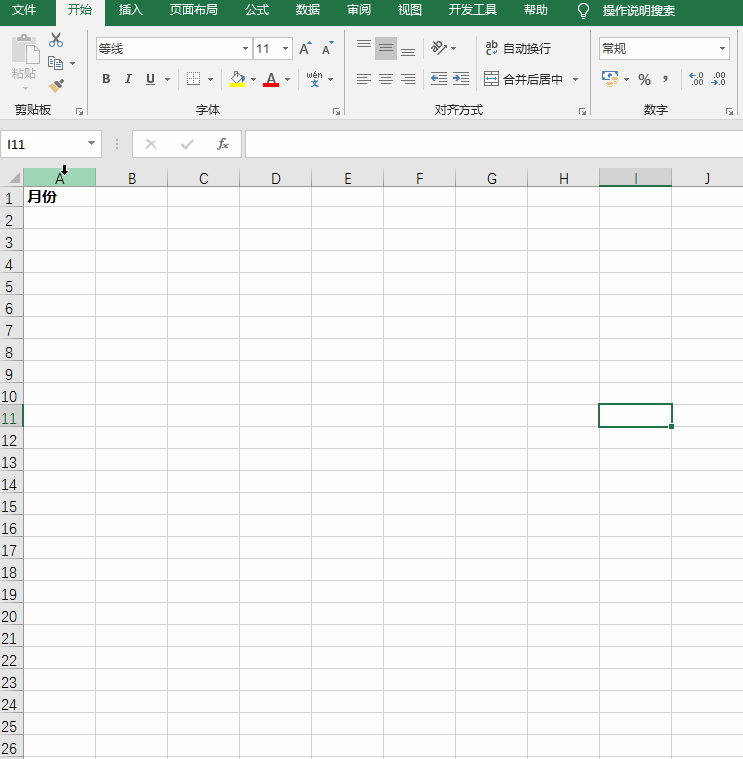Click the lightbulb icon beside 操作说明搜索

(x=583, y=11)
